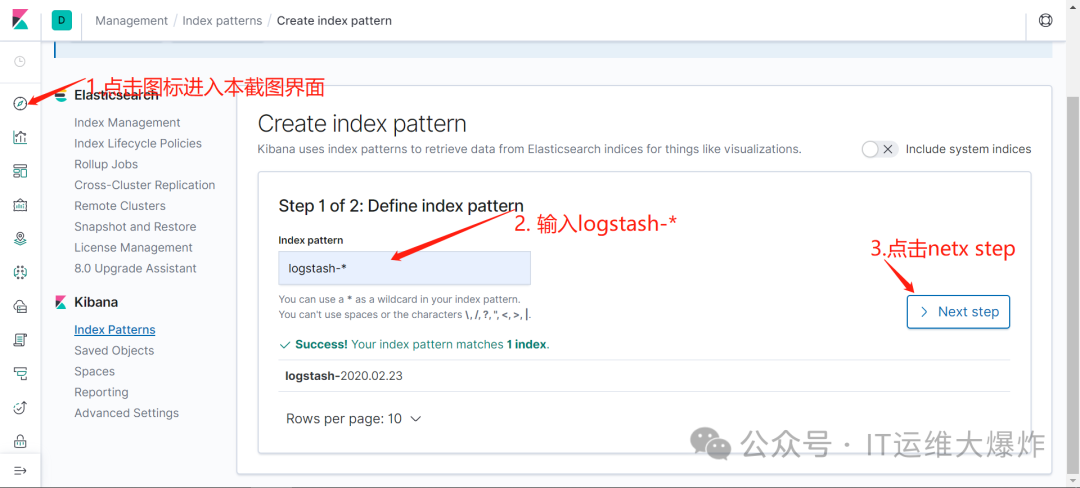Open Saved Objects link
The image size is (1080, 488).
[x=114, y=350]
